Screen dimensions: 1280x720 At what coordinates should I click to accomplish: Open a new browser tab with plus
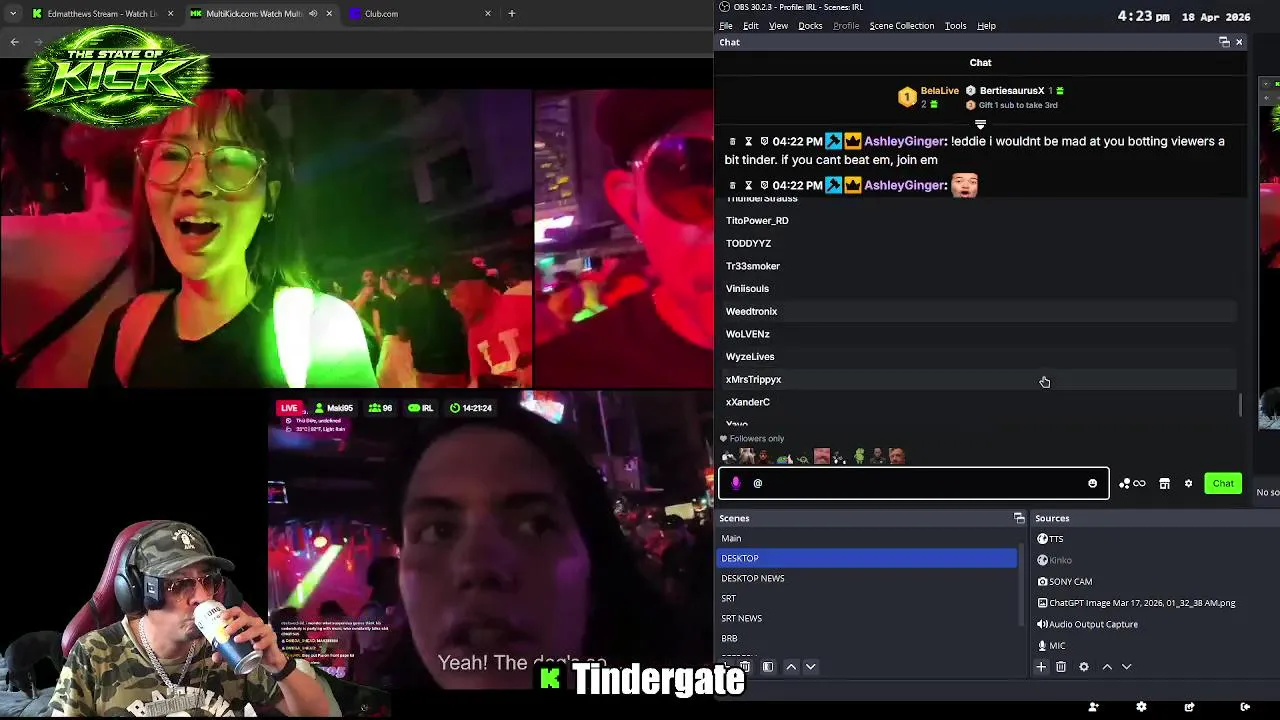(512, 14)
